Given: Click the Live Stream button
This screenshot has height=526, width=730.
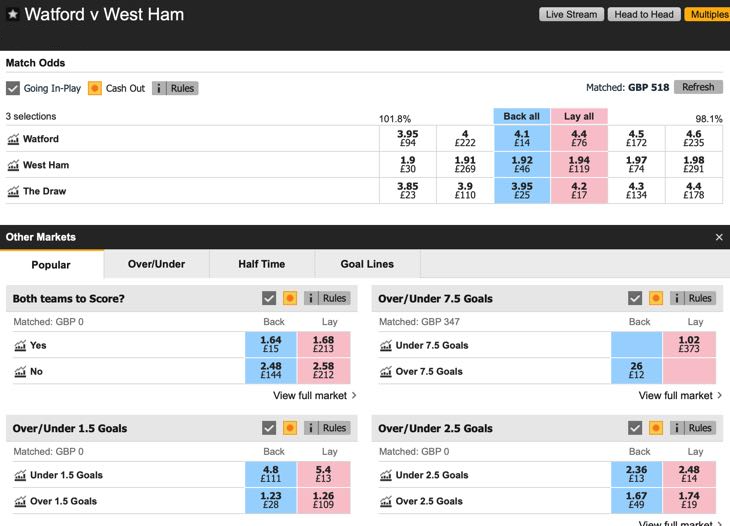Looking at the screenshot, I should tap(572, 14).
